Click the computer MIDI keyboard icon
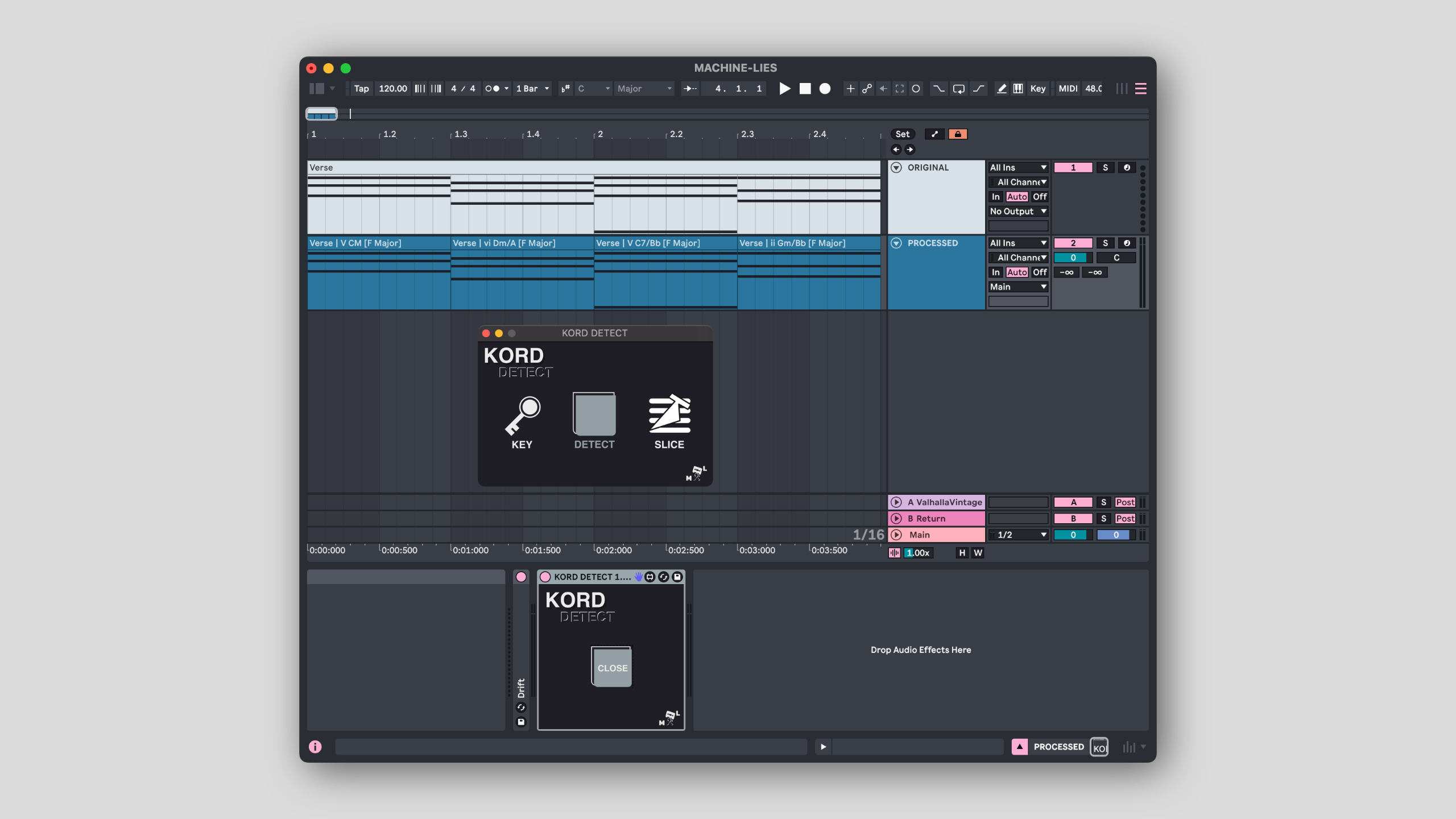Image resolution: width=1456 pixels, height=819 pixels. coord(1018,89)
